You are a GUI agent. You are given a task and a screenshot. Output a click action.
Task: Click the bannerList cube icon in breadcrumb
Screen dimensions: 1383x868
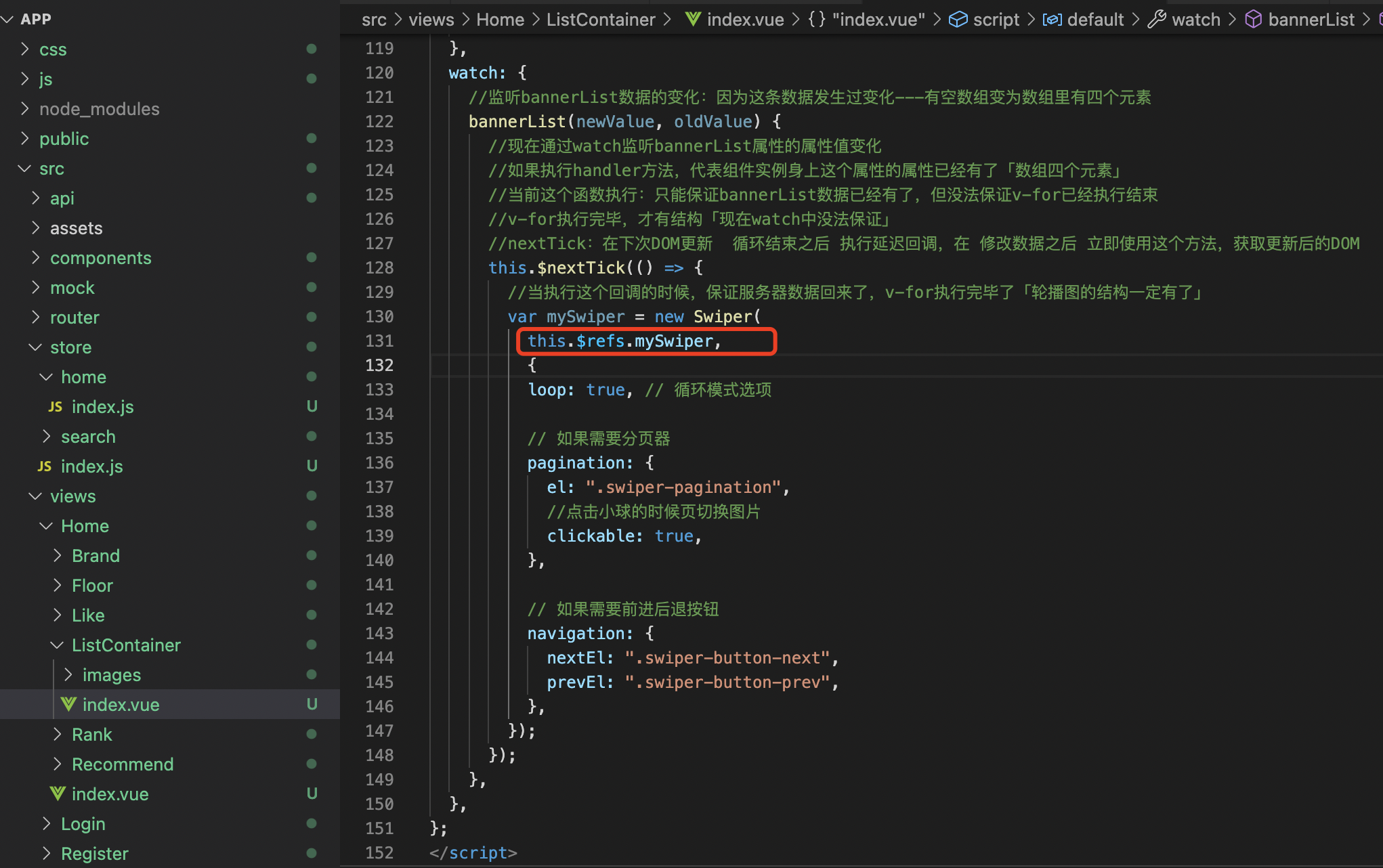click(1253, 19)
